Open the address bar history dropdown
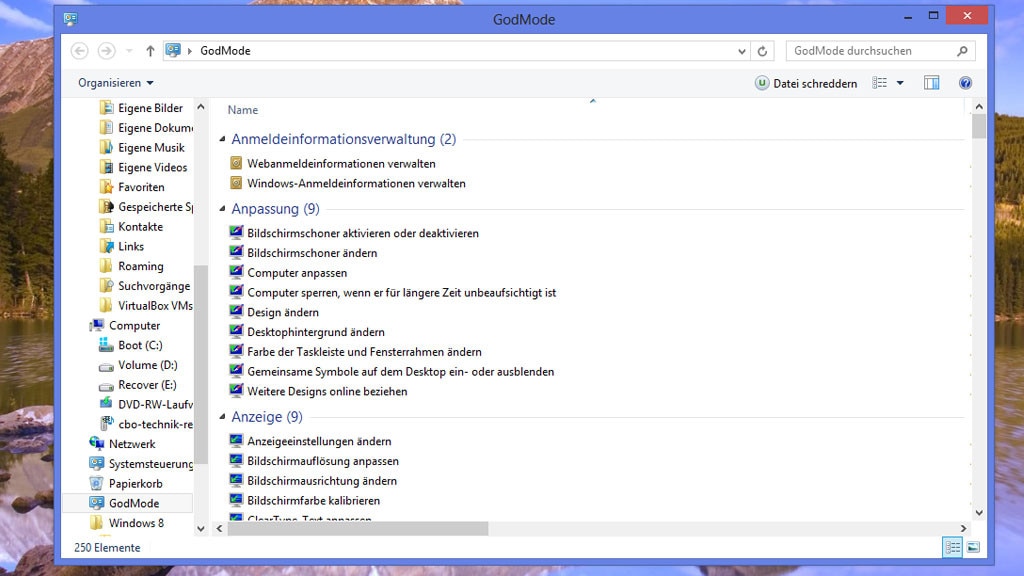 (x=742, y=51)
